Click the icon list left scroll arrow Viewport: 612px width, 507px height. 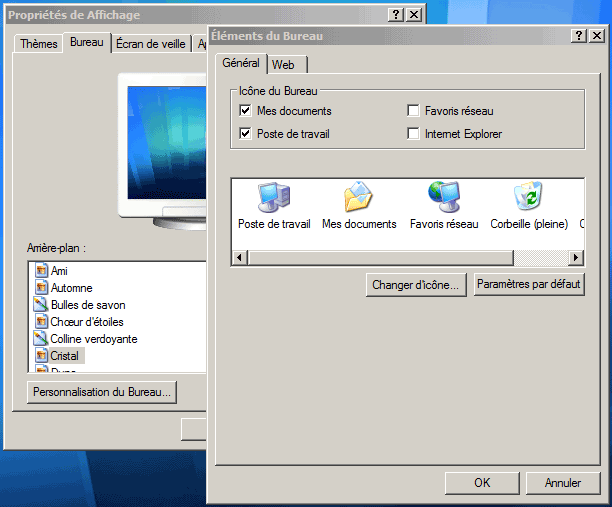click(240, 258)
